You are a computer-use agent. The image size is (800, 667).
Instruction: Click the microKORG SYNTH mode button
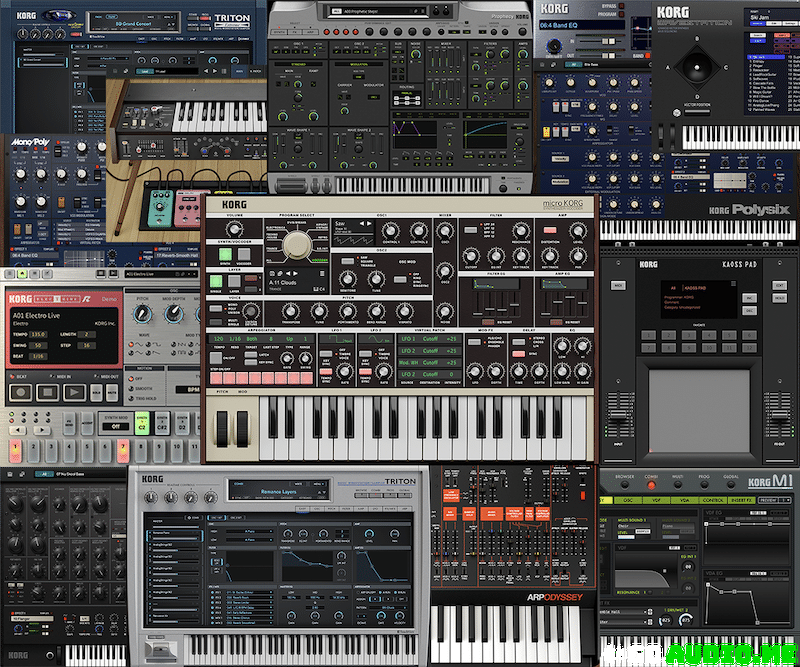(225, 254)
